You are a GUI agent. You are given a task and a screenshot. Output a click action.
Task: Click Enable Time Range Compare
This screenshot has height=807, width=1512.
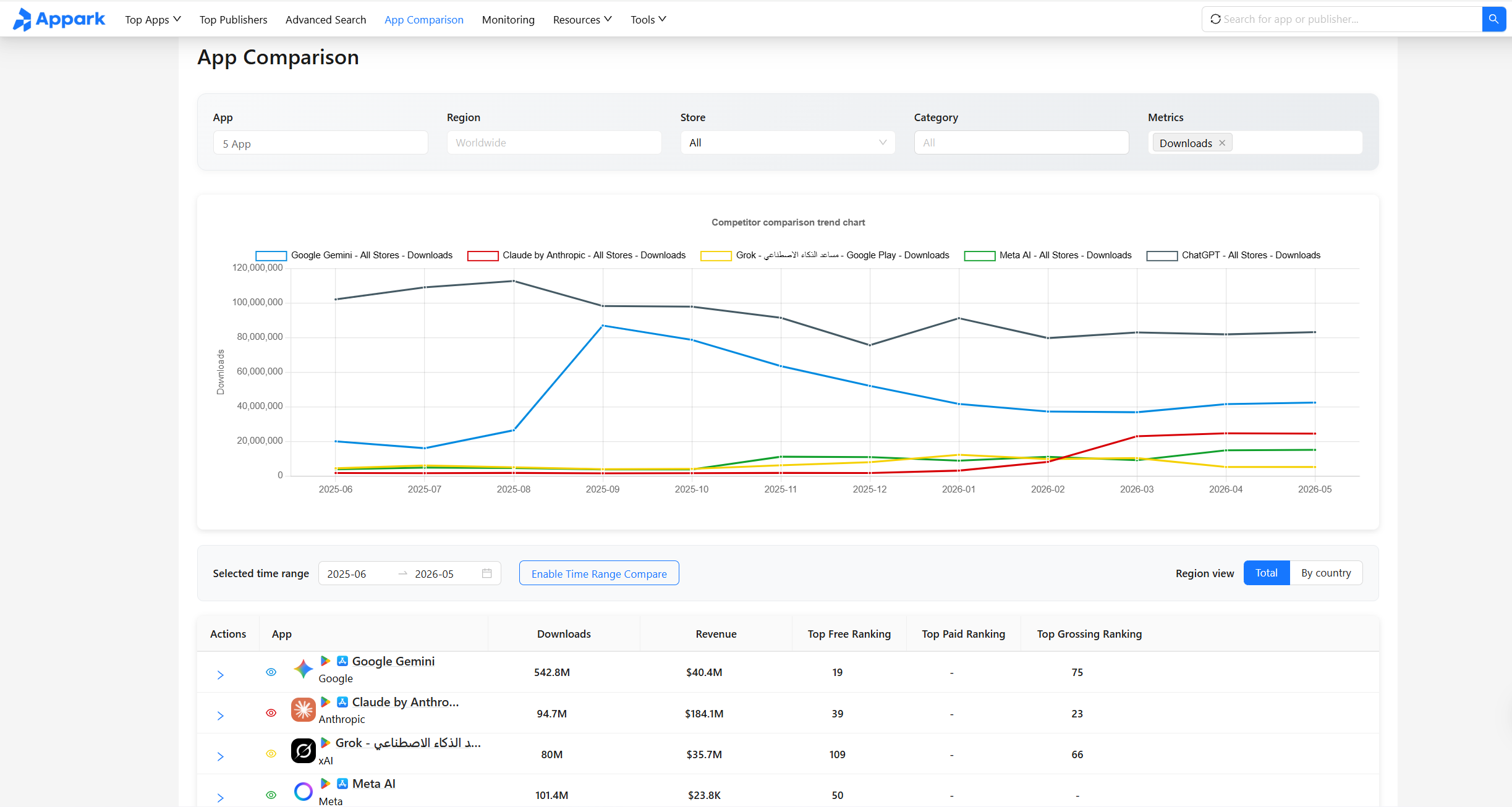pyautogui.click(x=599, y=573)
